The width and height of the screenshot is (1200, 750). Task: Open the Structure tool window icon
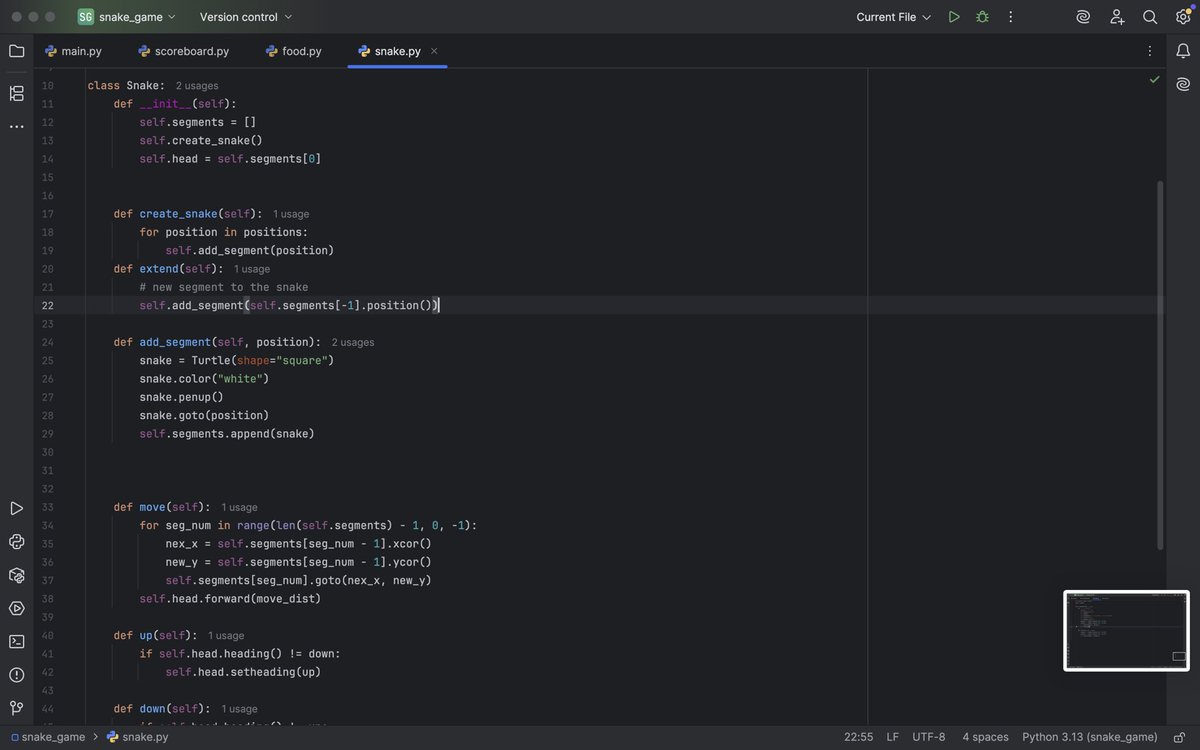click(x=16, y=93)
